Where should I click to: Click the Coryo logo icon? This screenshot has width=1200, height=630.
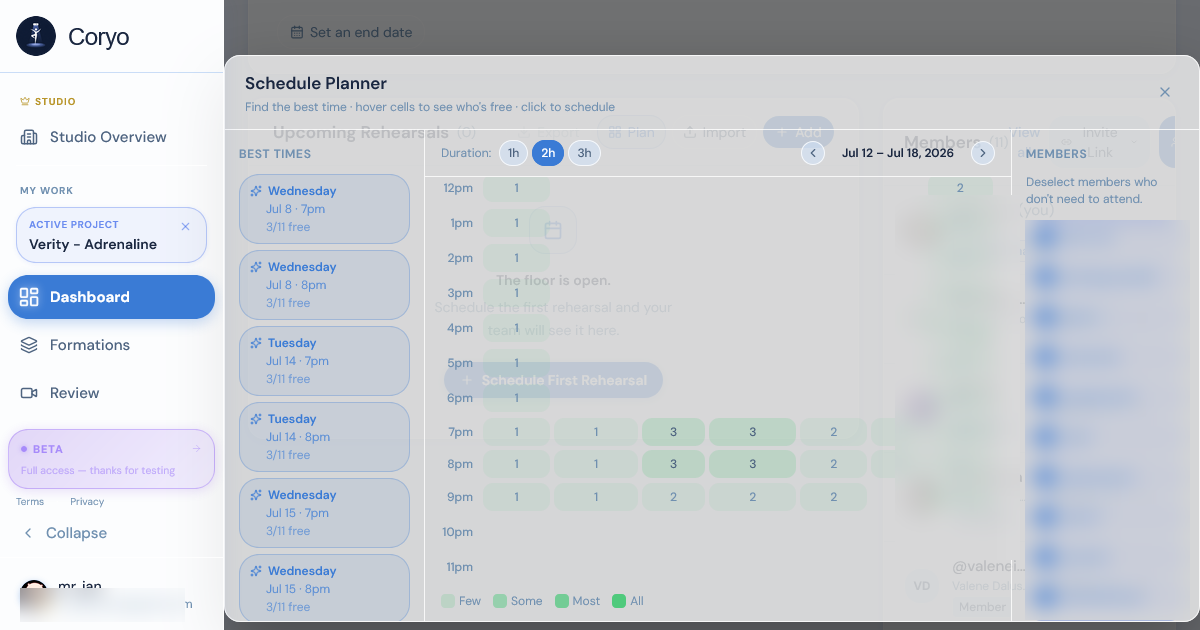(x=36, y=36)
